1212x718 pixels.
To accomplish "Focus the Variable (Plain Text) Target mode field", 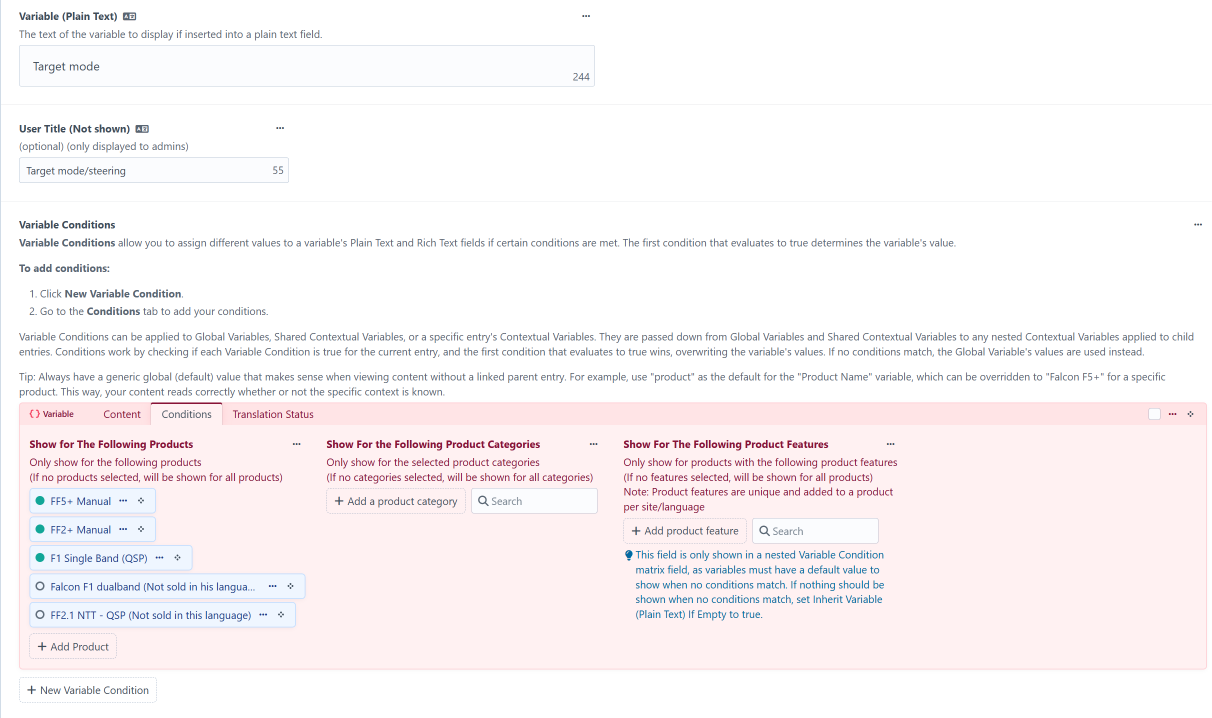I will (x=307, y=66).
